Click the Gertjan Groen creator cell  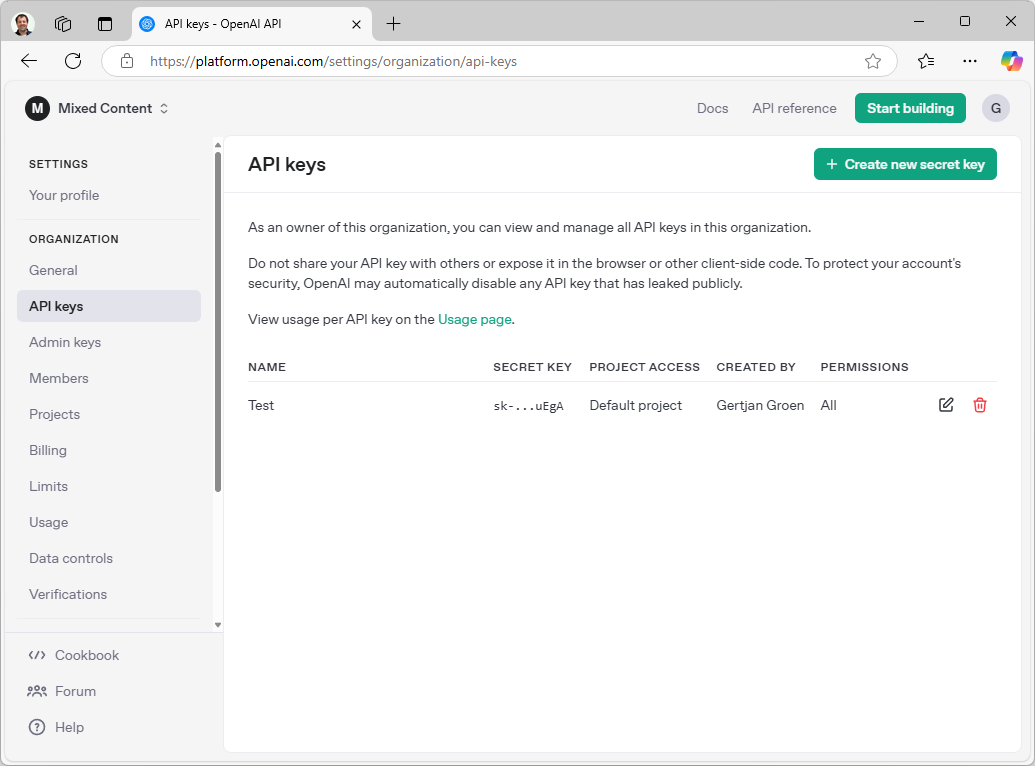pyautogui.click(x=760, y=405)
